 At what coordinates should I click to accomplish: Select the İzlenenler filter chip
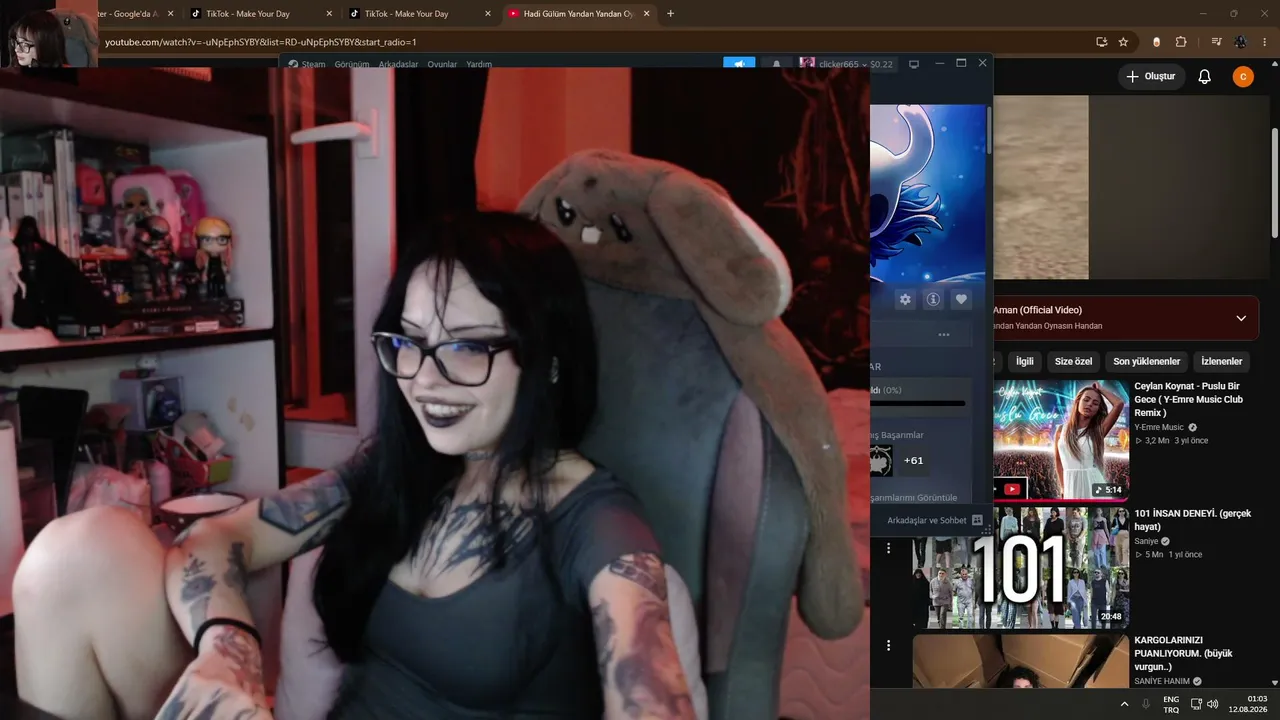pyautogui.click(x=1222, y=361)
